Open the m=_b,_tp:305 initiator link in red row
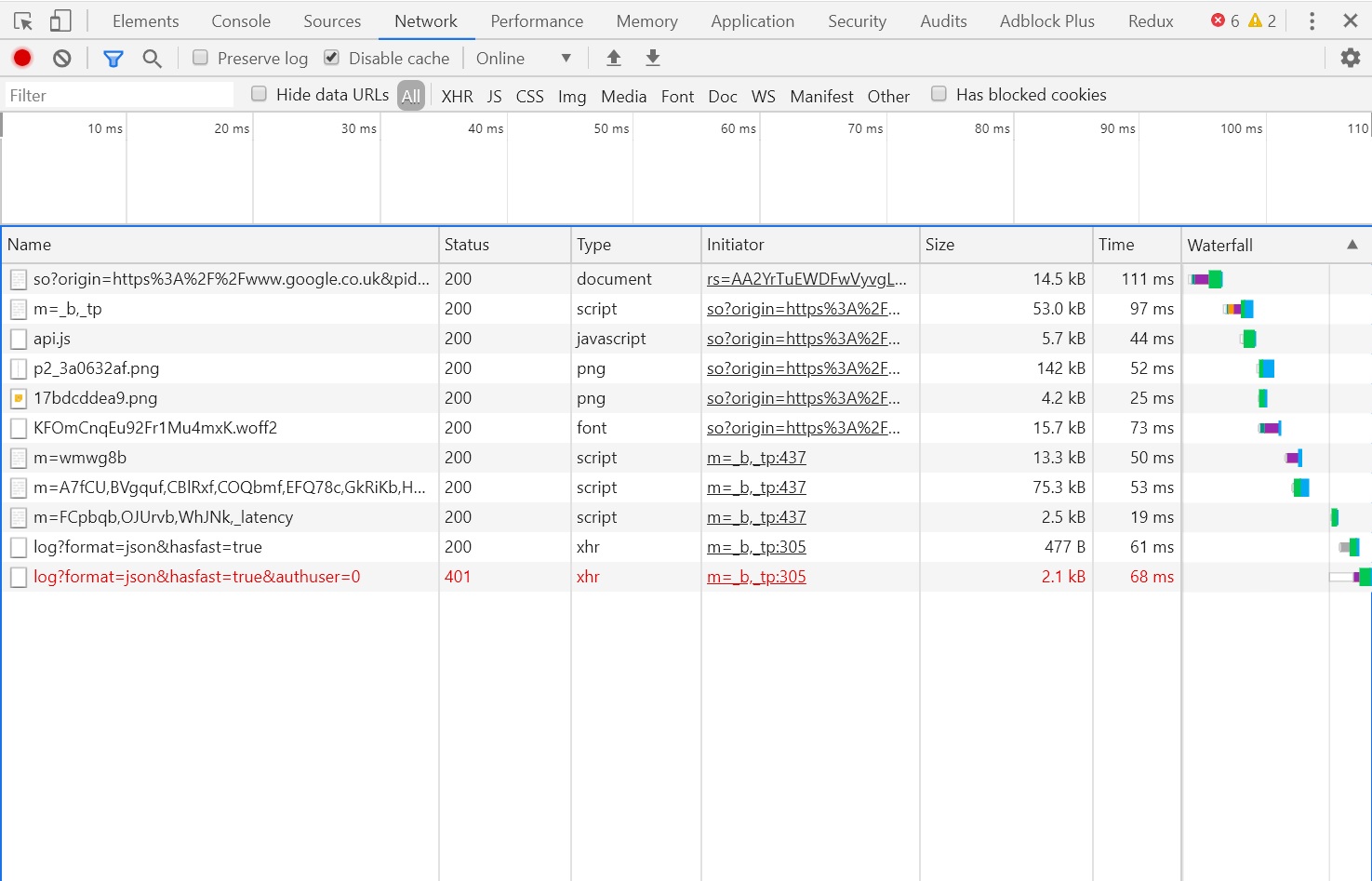The height and width of the screenshot is (881, 1372). pyautogui.click(x=756, y=577)
